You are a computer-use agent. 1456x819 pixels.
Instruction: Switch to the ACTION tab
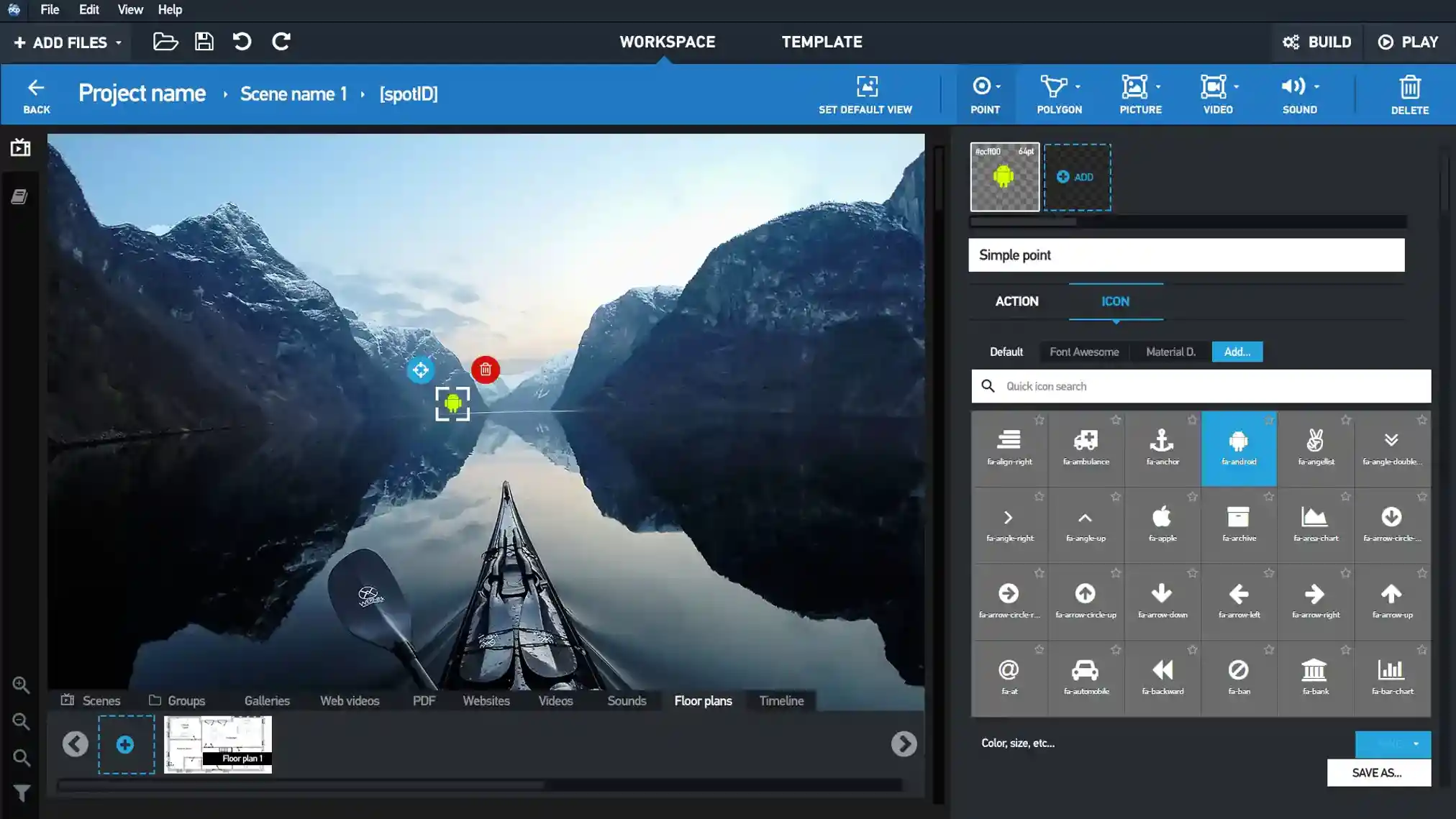pos(1016,301)
